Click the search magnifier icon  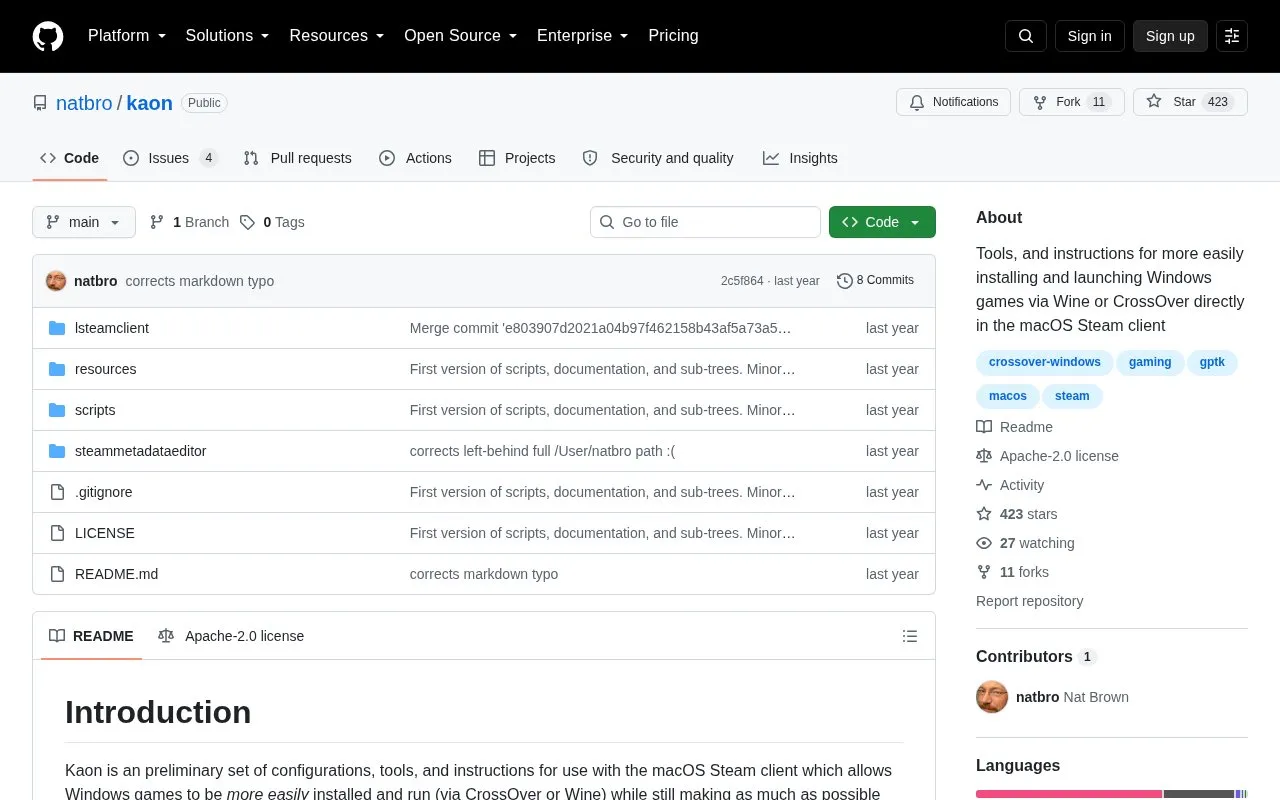tap(1026, 36)
